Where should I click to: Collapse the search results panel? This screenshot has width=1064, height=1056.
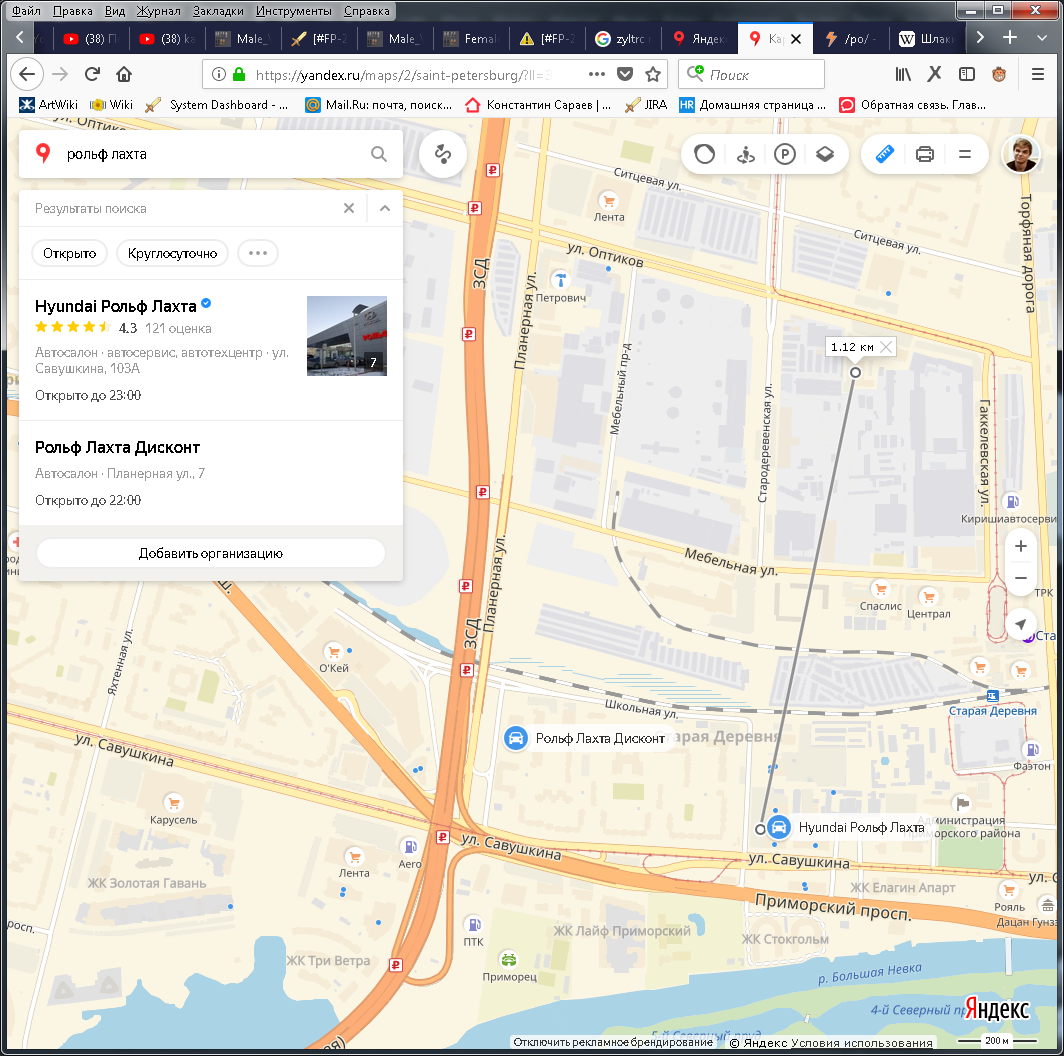pos(385,208)
